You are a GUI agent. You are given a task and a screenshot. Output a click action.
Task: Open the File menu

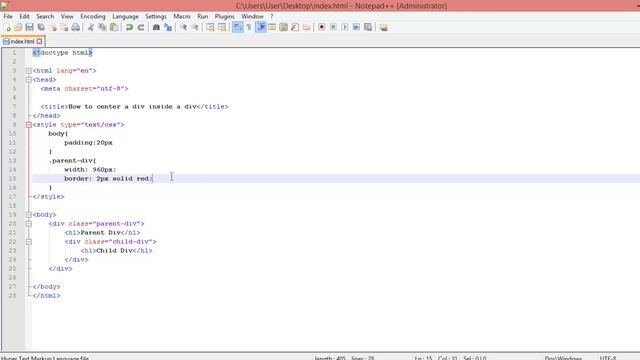pyautogui.click(x=8, y=16)
